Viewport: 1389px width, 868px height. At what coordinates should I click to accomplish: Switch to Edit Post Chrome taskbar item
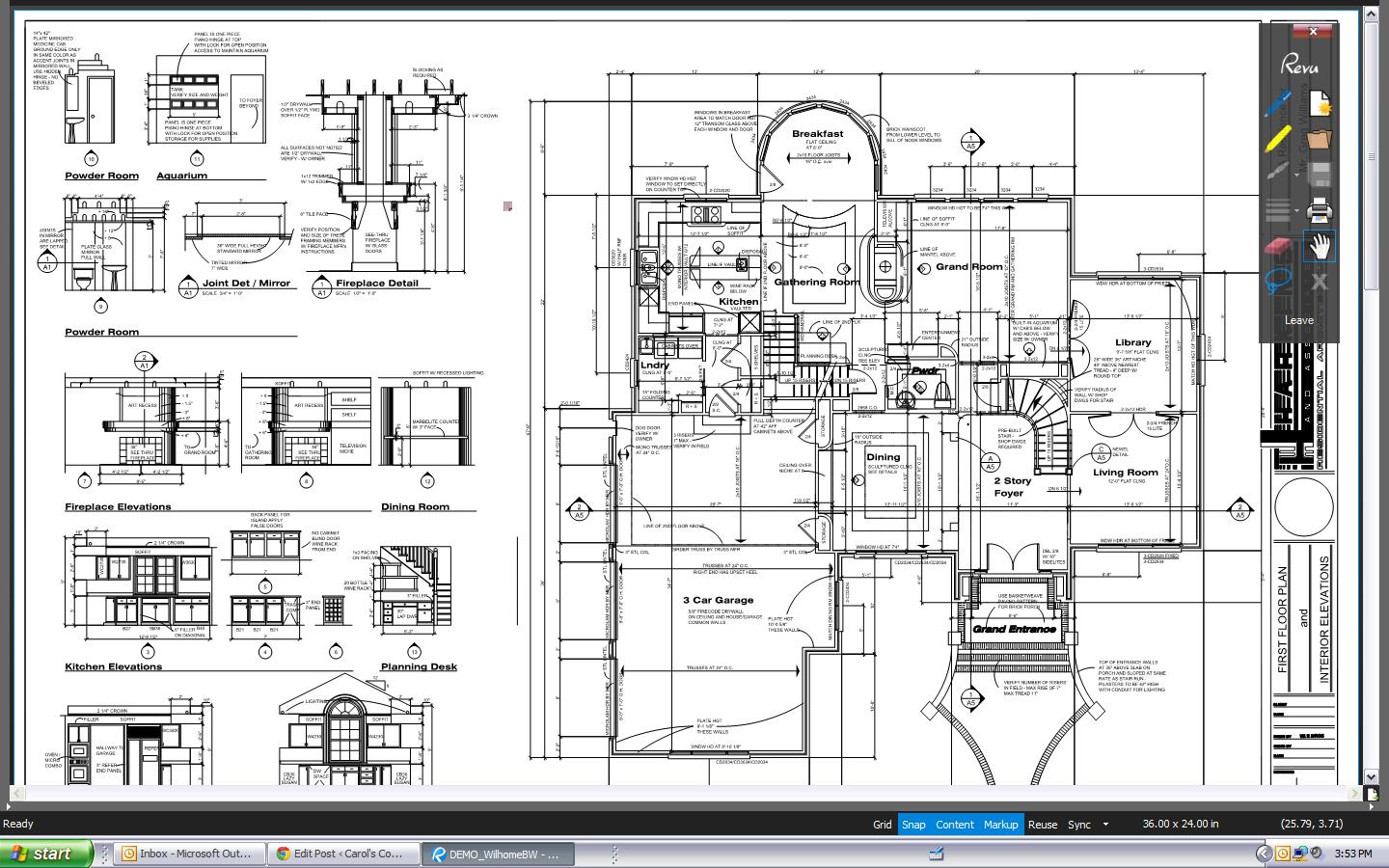tap(342, 854)
